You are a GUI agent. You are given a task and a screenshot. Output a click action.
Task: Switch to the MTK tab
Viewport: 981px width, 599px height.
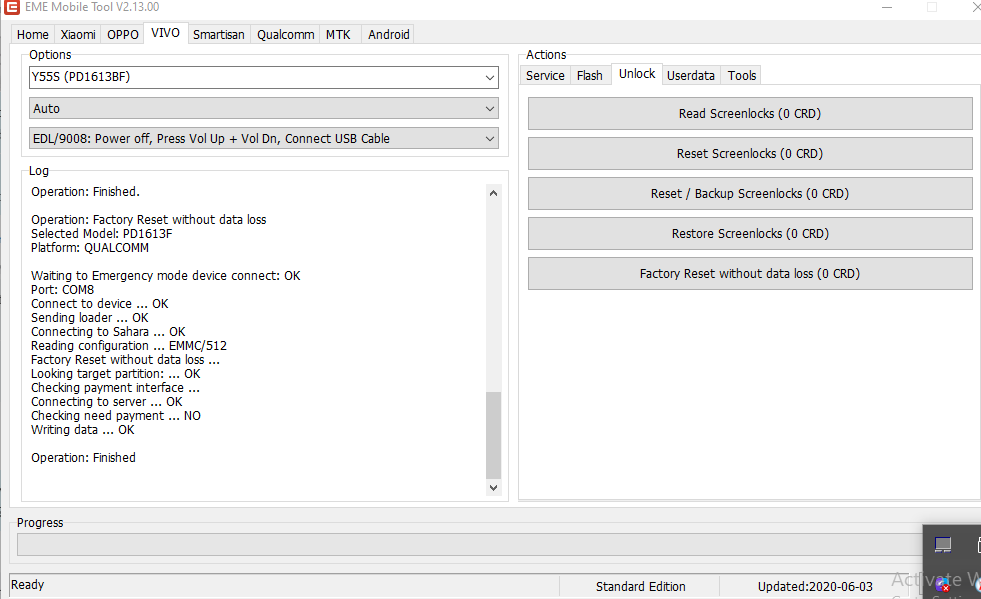pyautogui.click(x=338, y=34)
